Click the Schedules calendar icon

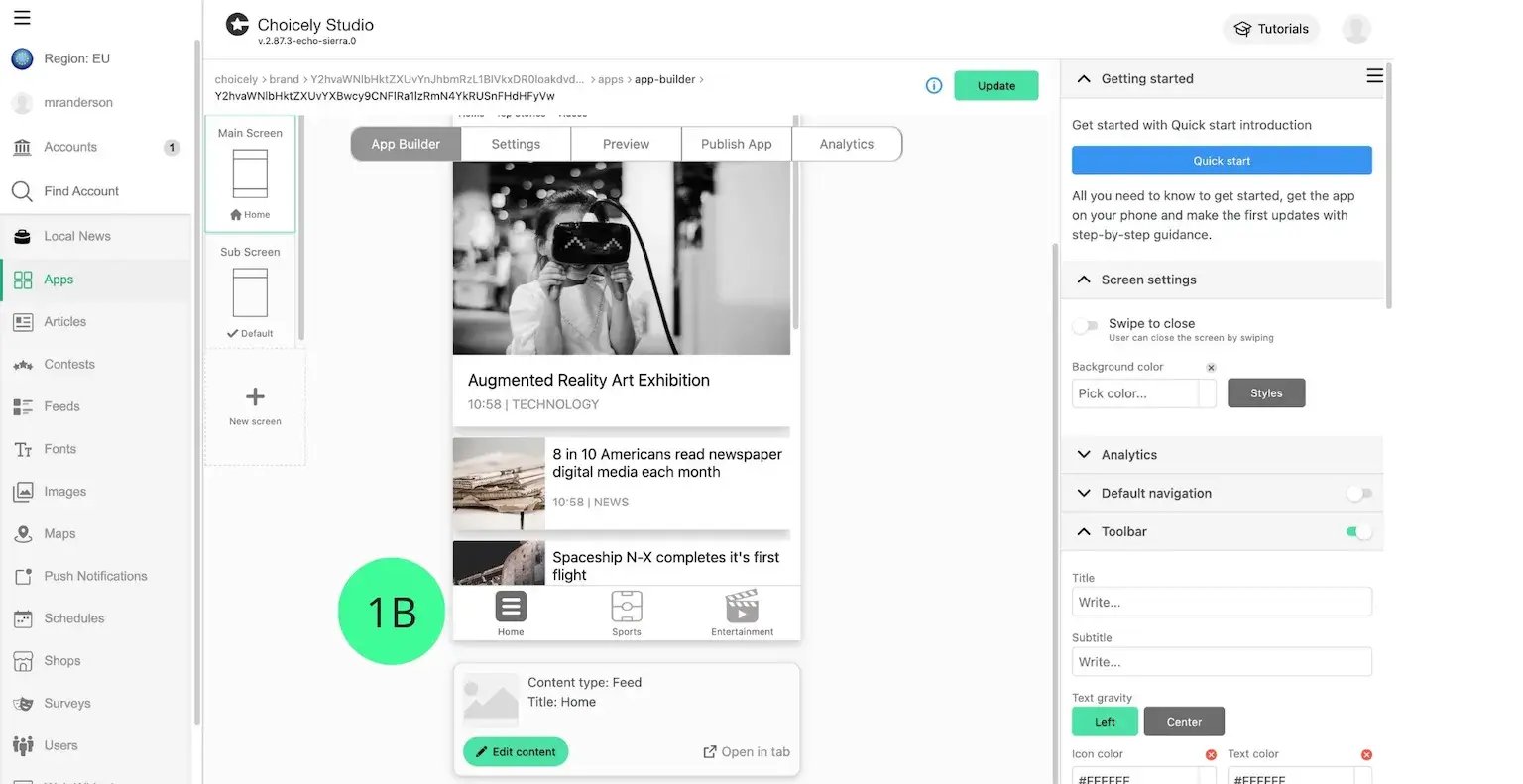(23, 619)
